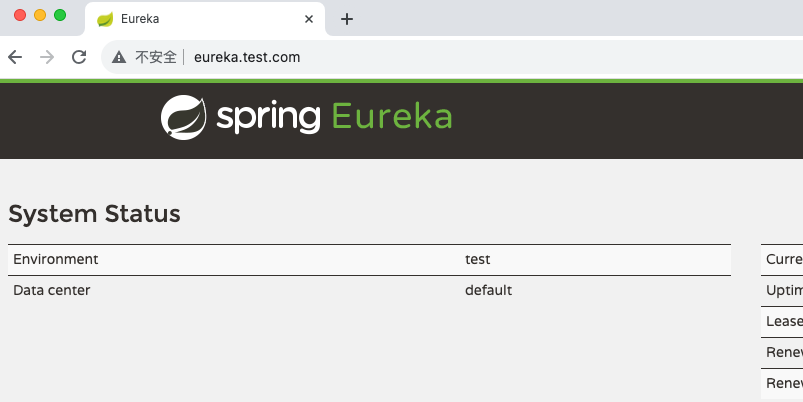This screenshot has height=402, width=803.
Task: Select the Data center label cell
Action: coord(52,290)
